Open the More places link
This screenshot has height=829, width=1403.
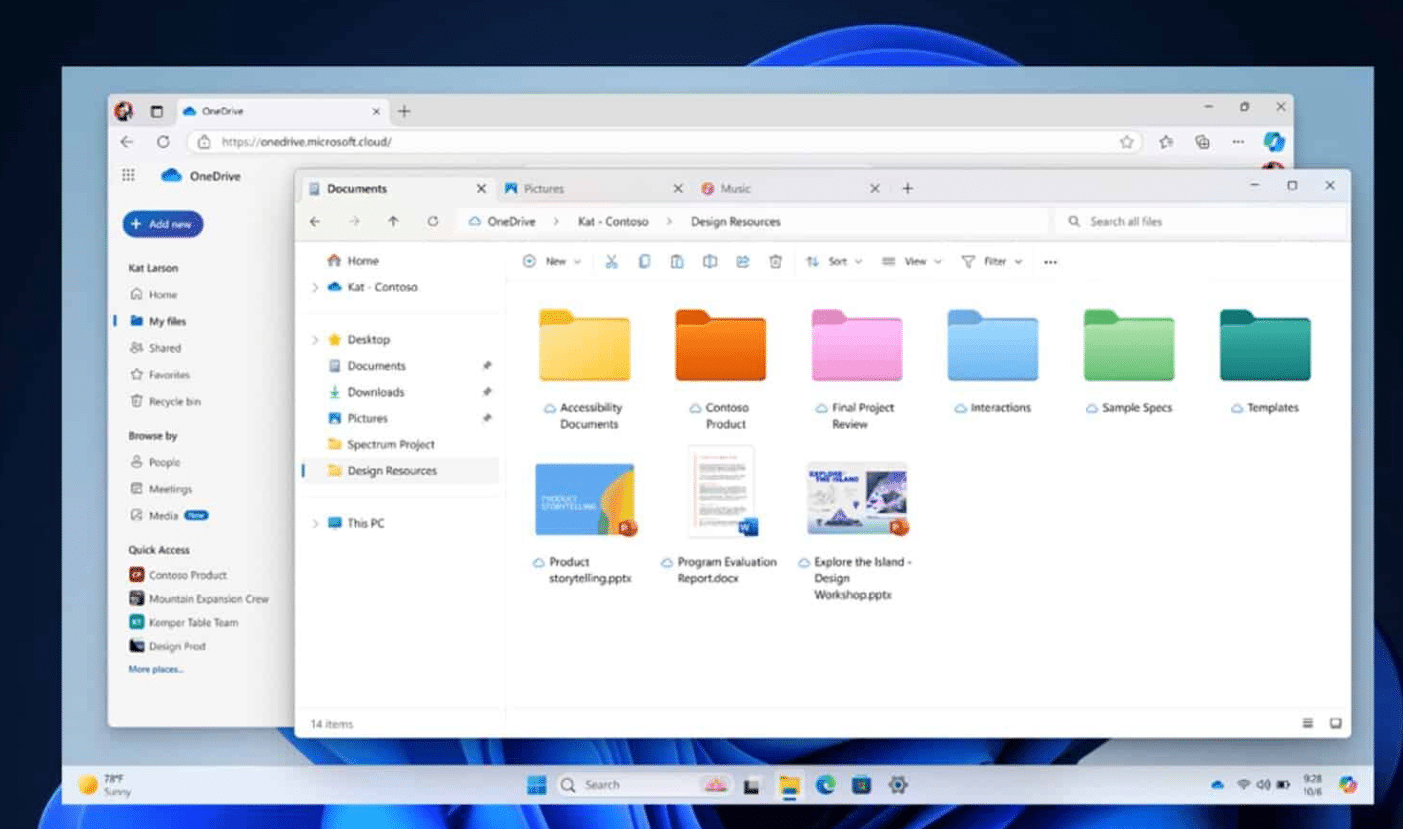point(156,669)
